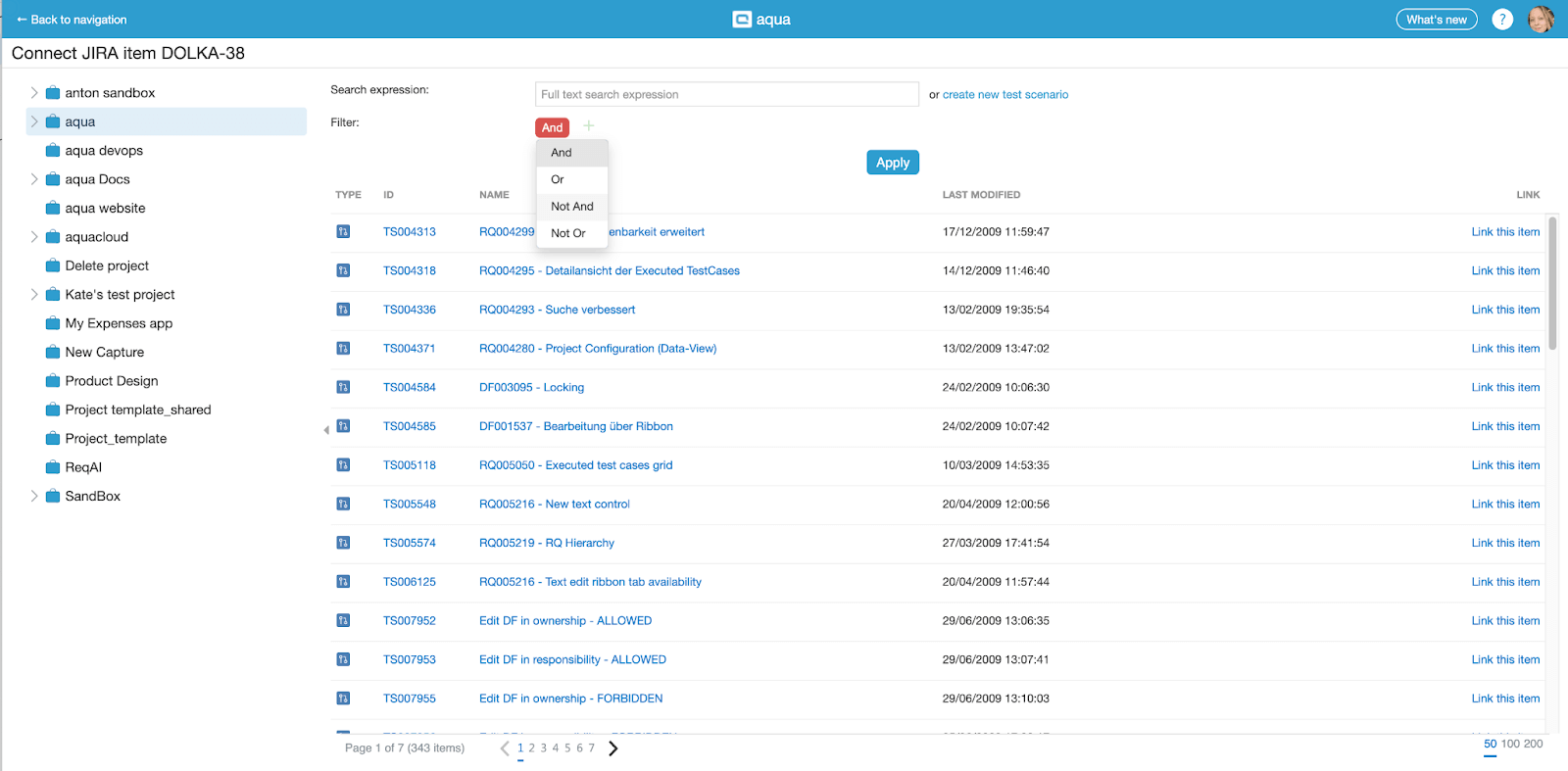
Task: Click the ReqAI project folder icon
Action: coord(53,467)
